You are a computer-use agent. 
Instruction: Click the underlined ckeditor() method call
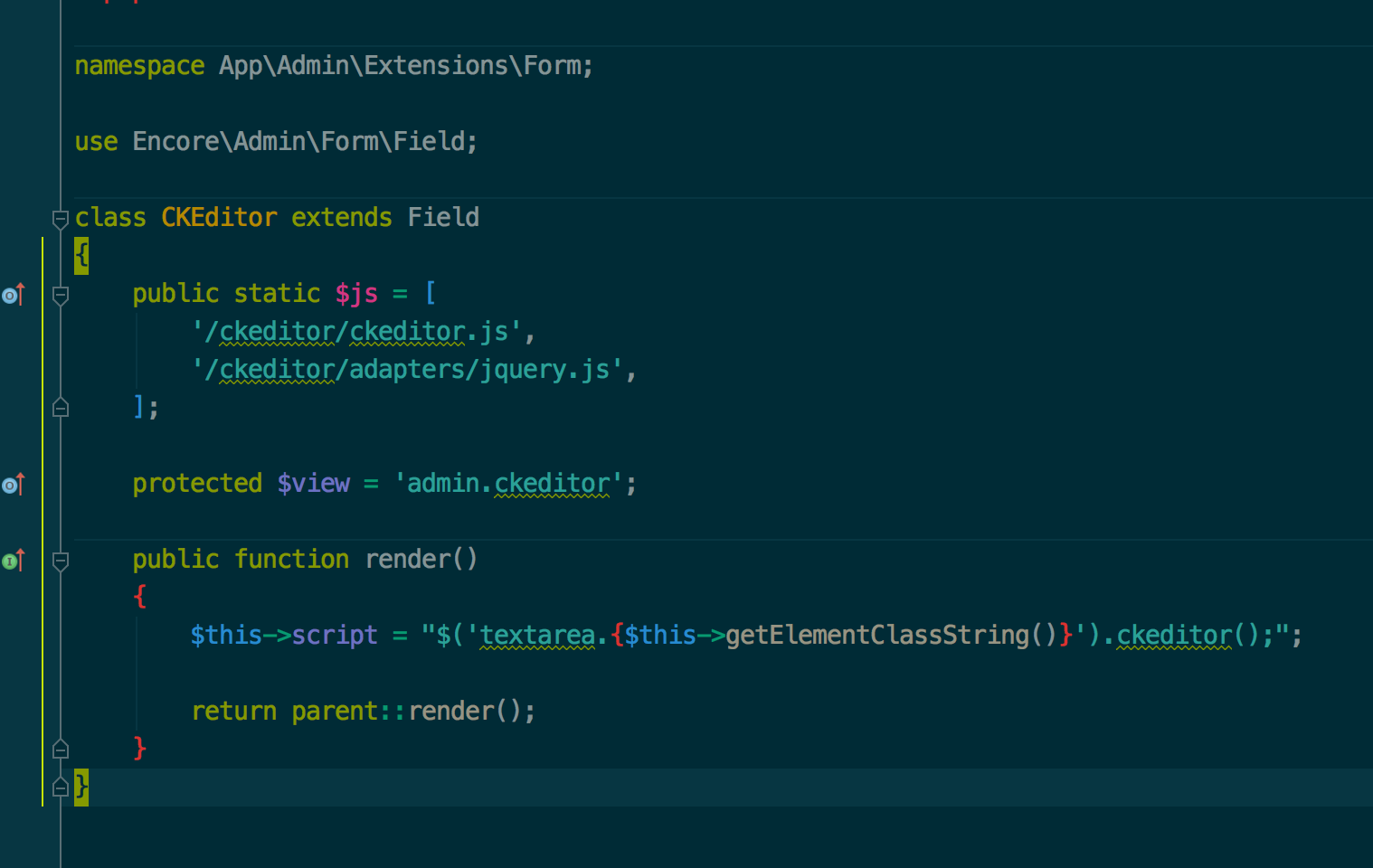[x=1173, y=635]
